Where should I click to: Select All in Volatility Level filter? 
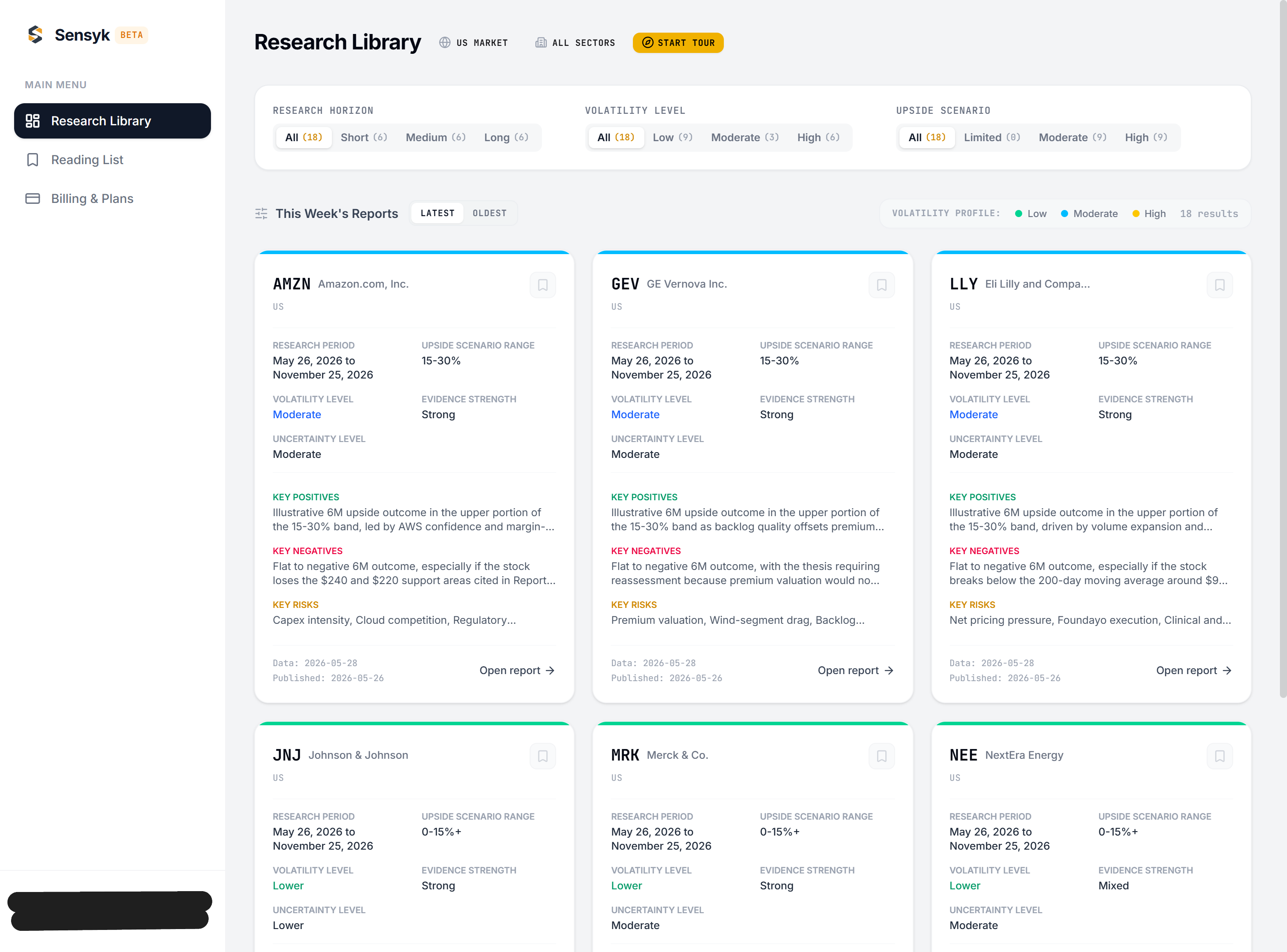point(616,137)
